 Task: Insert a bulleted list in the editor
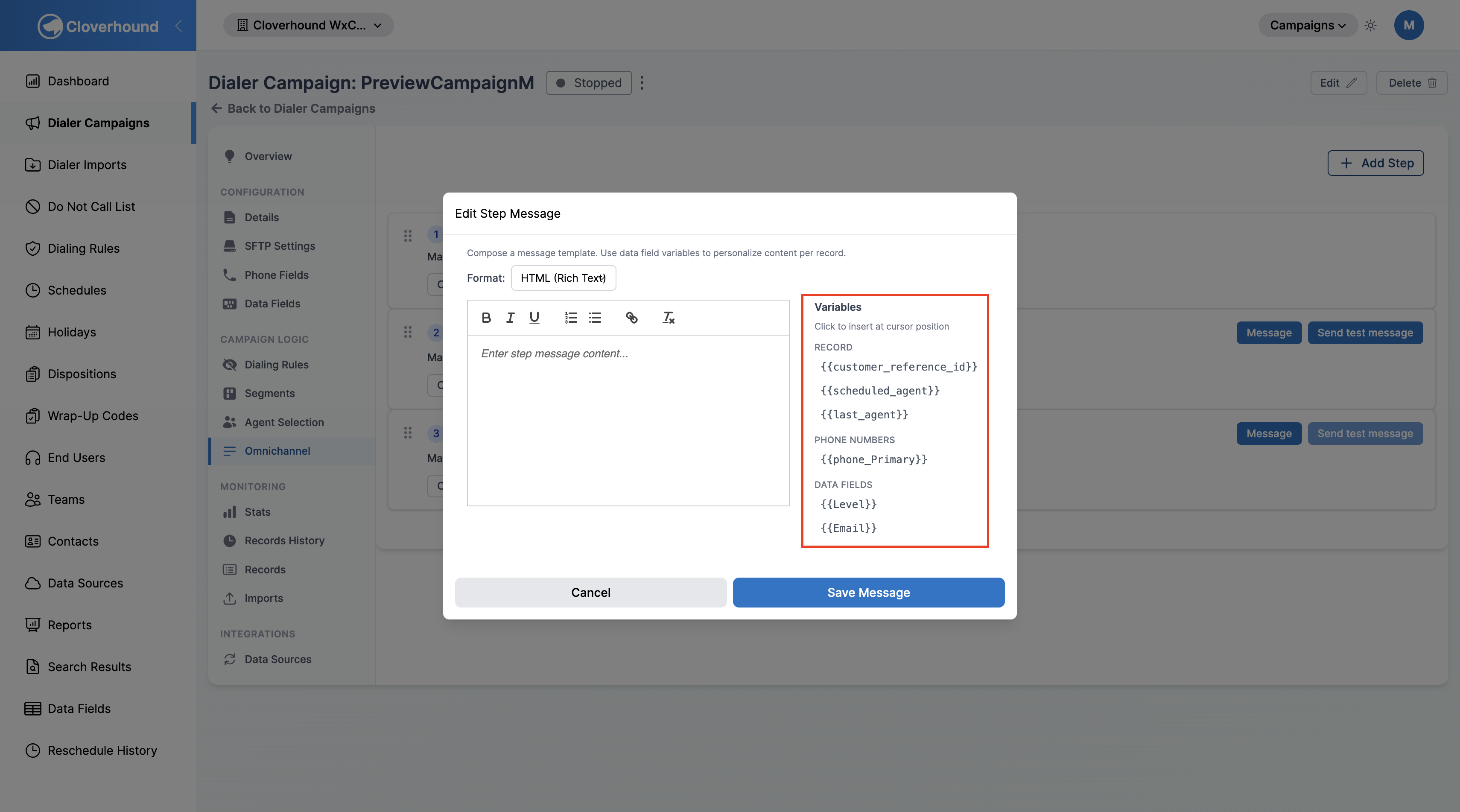tap(595, 318)
